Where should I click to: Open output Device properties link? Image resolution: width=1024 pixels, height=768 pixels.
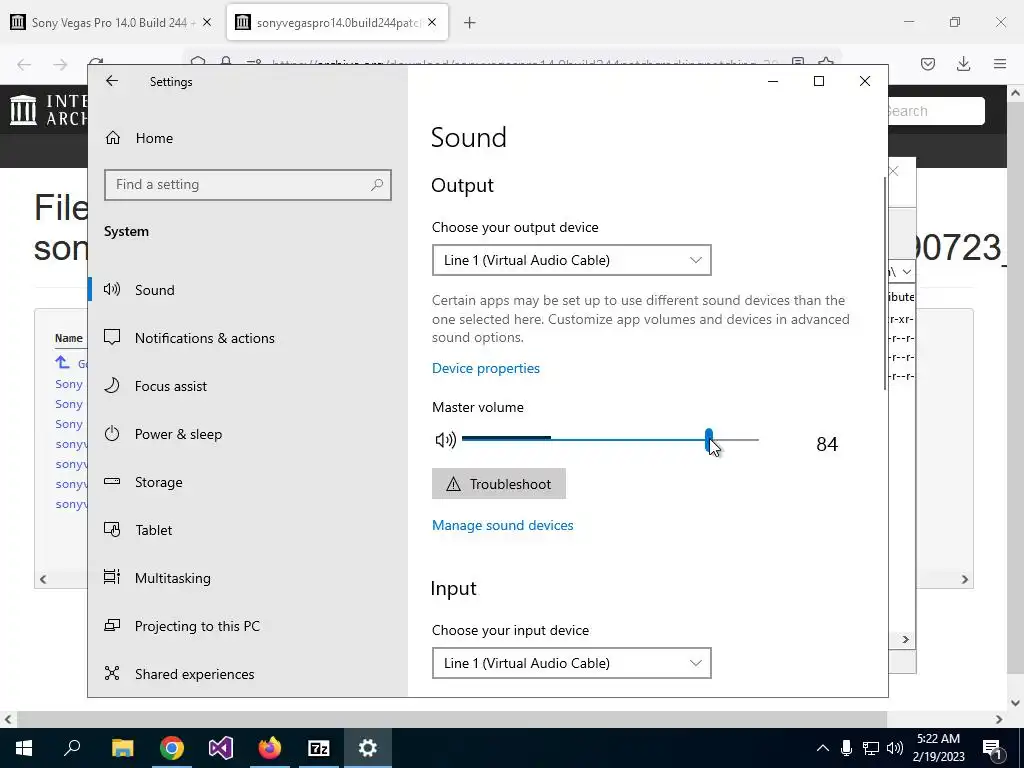[x=486, y=368]
